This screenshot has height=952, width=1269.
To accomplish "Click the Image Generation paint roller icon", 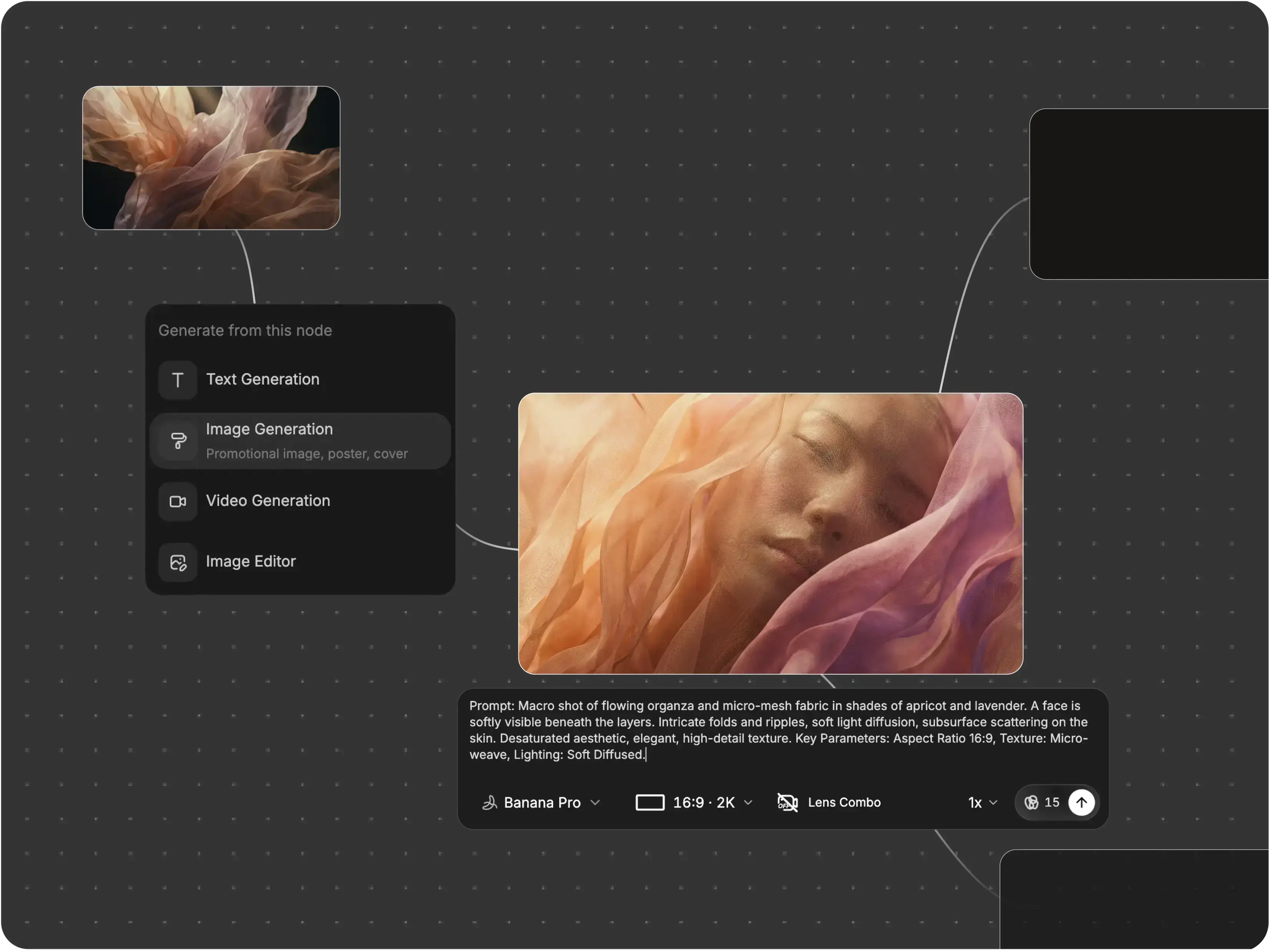I will coord(178,441).
